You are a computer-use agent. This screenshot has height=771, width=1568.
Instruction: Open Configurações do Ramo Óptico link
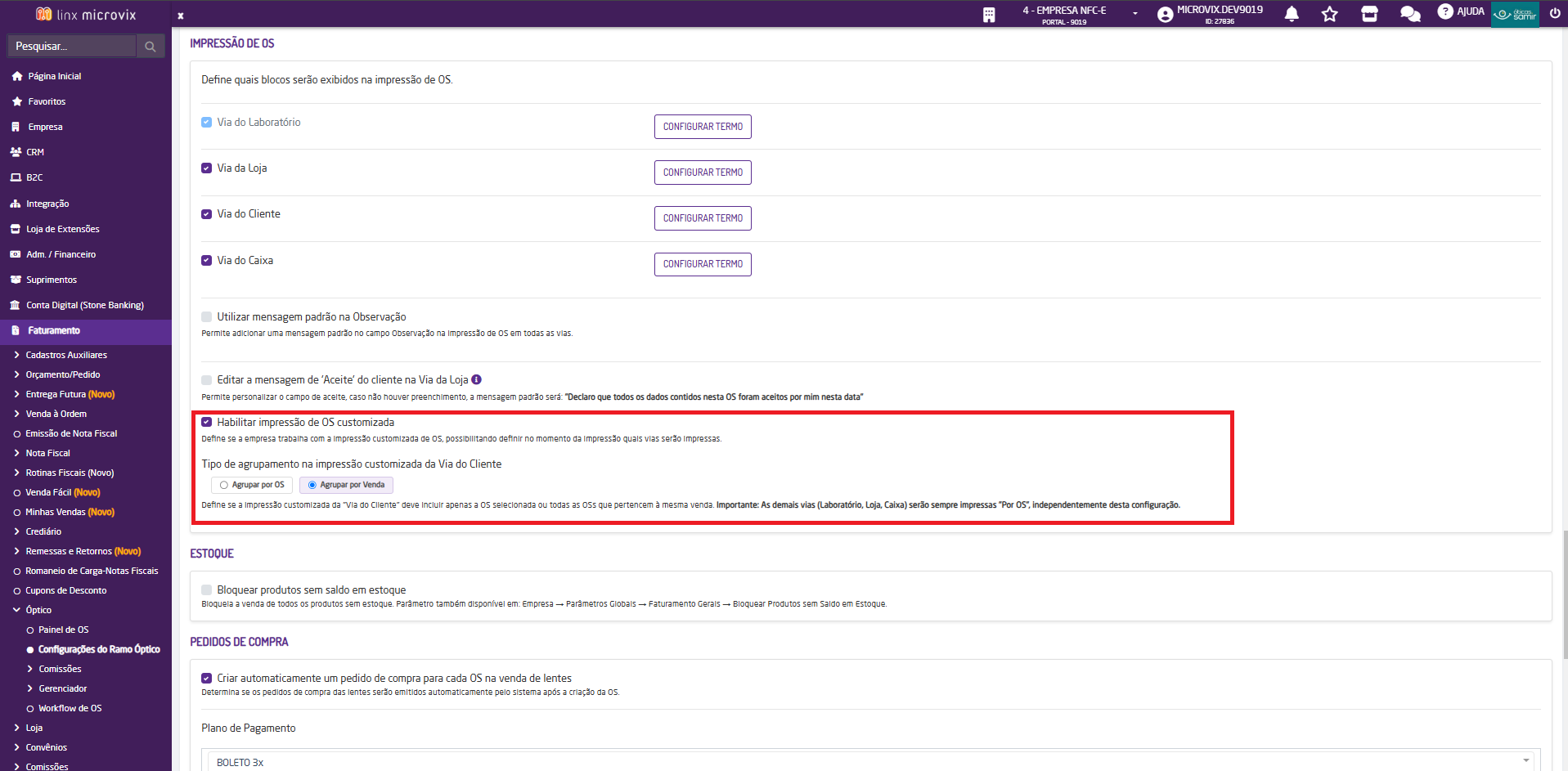99,649
